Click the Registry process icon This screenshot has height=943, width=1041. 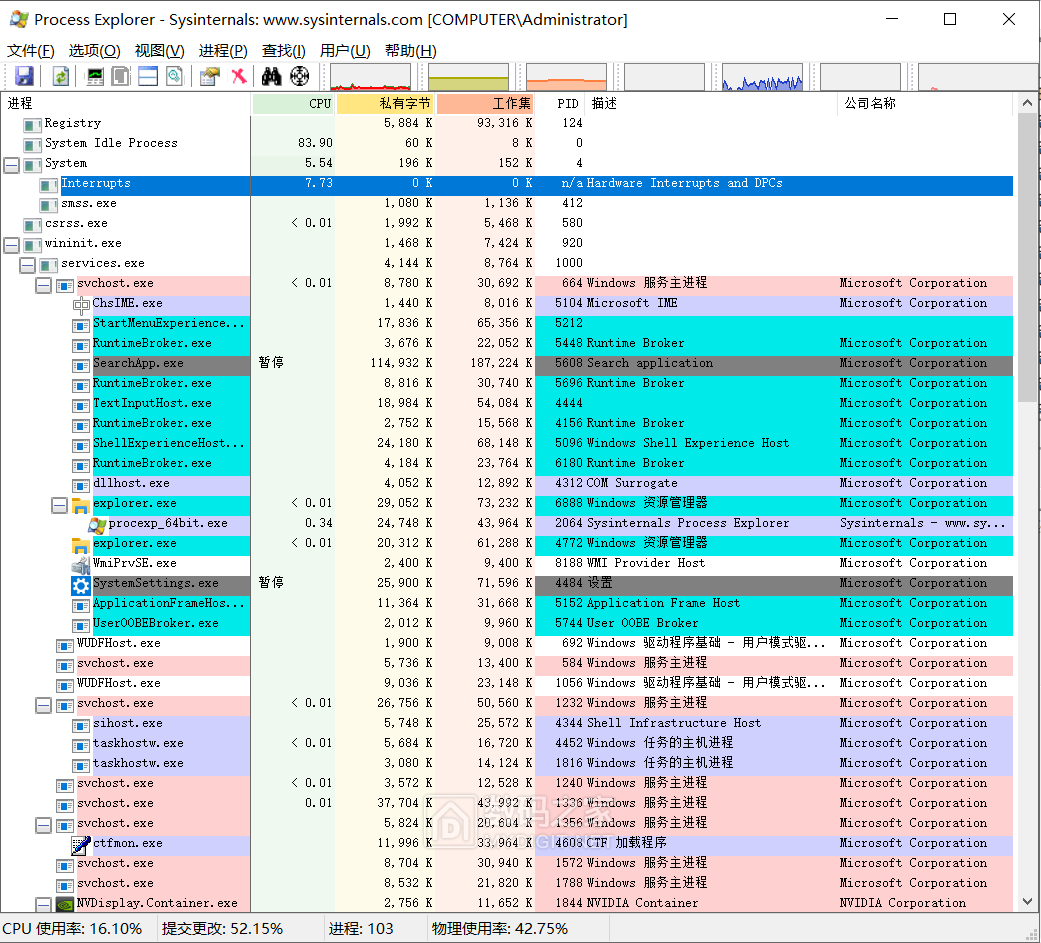(33, 125)
